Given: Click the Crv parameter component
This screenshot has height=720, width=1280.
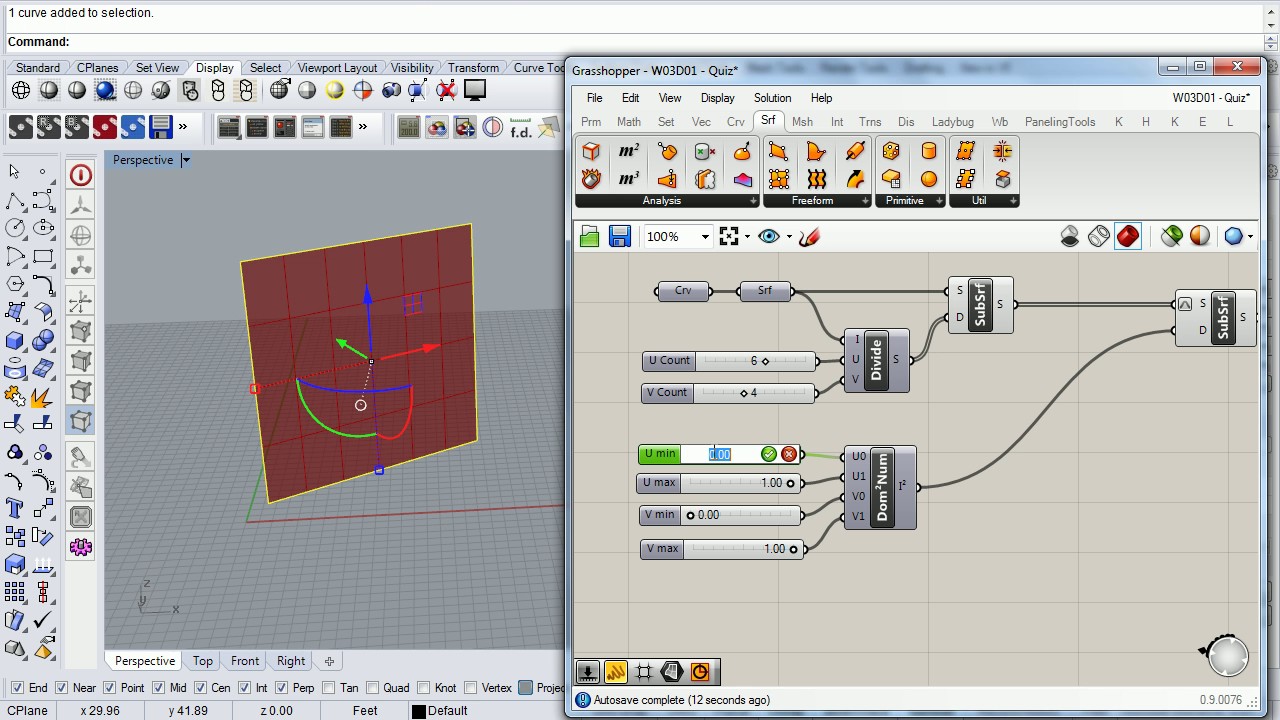Looking at the screenshot, I should point(683,291).
